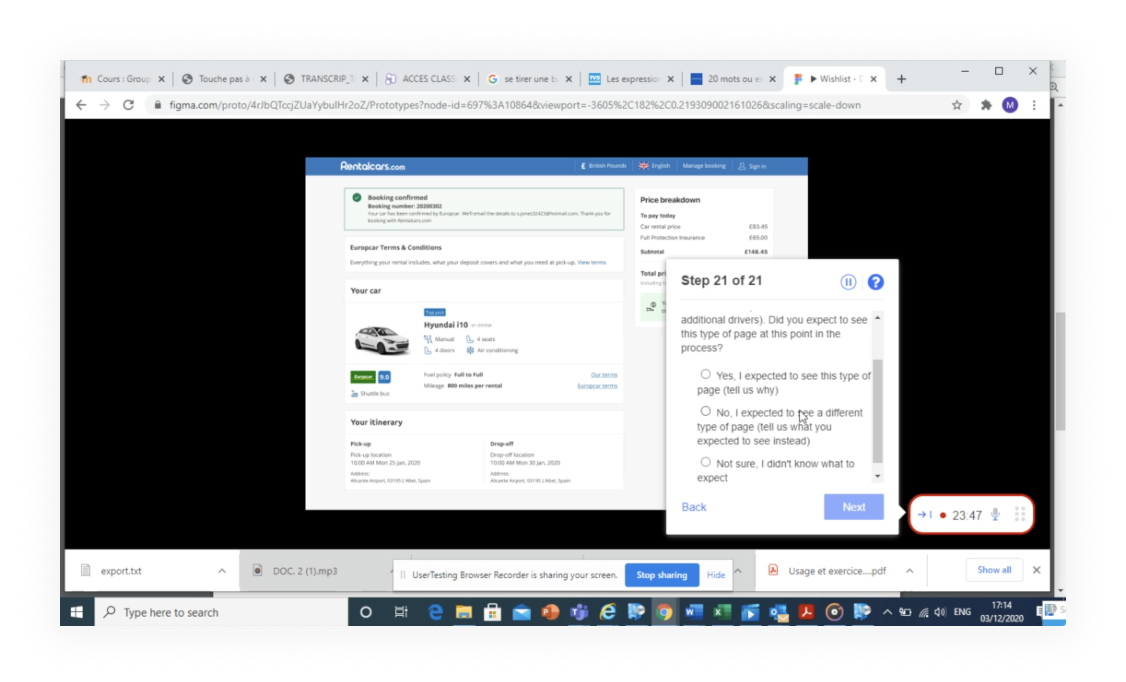The height and width of the screenshot is (682, 1126).
Task: Click the microphone icon in recorder widget
Action: pyautogui.click(x=995, y=515)
